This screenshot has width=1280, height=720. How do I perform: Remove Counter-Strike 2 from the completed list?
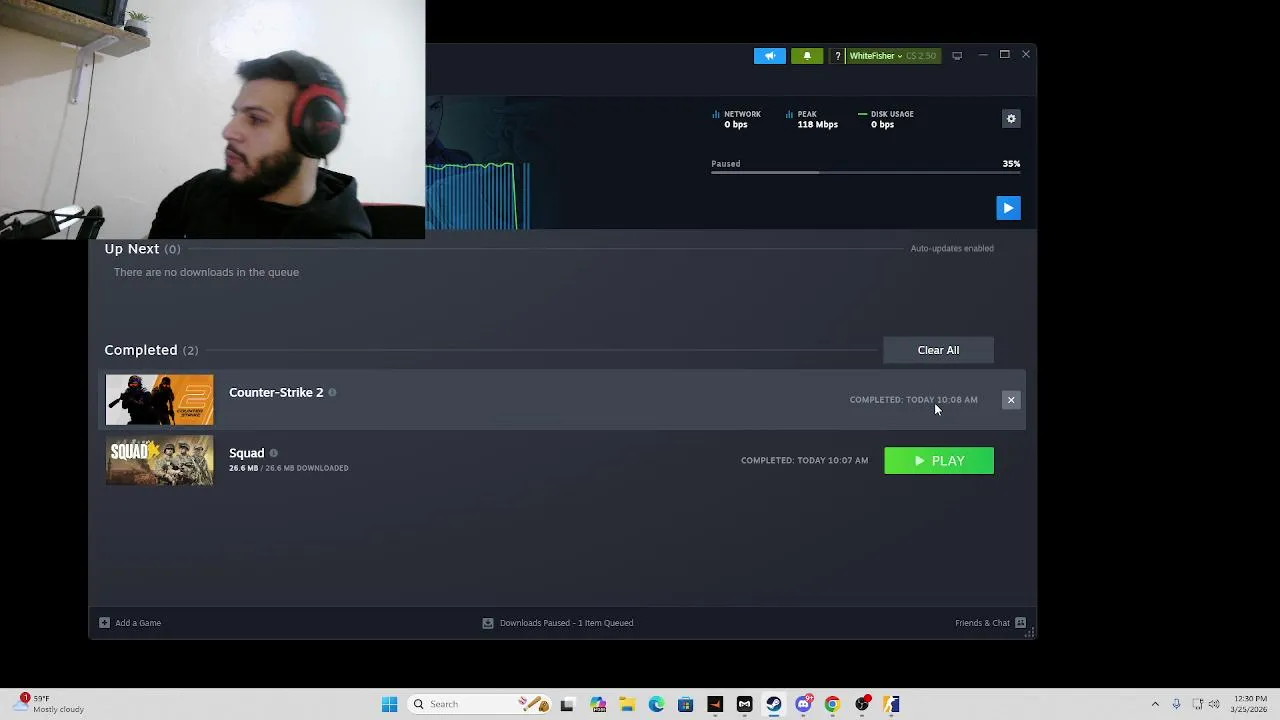tap(1011, 400)
